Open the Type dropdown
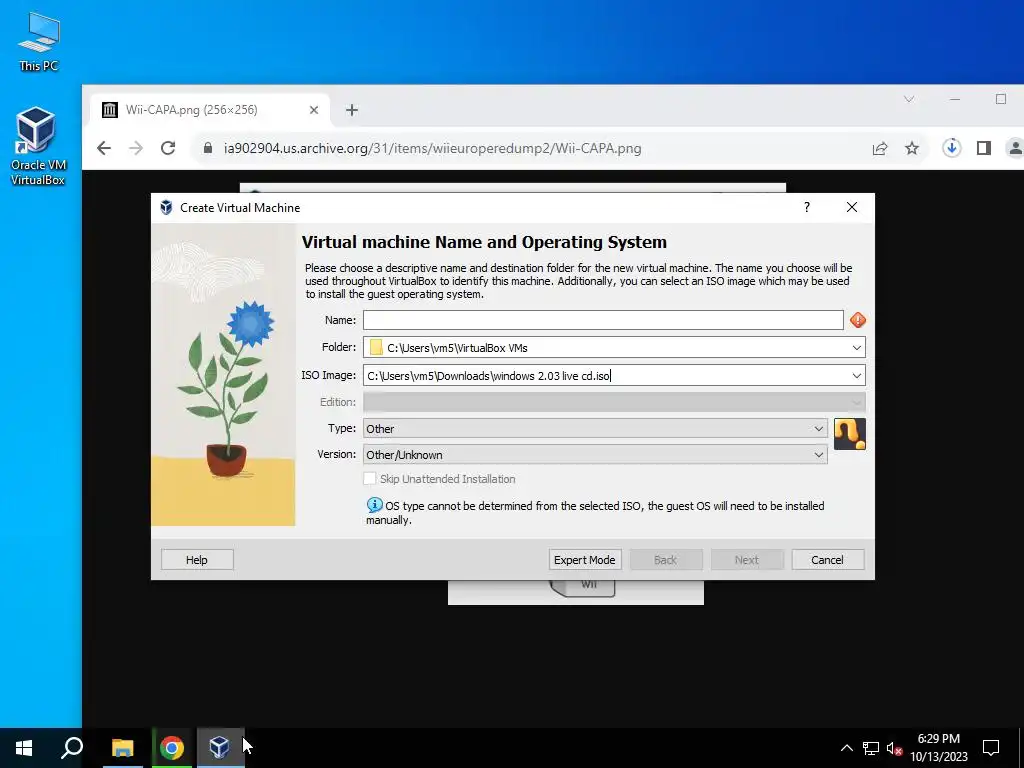Image resolution: width=1024 pixels, height=768 pixels. point(595,428)
